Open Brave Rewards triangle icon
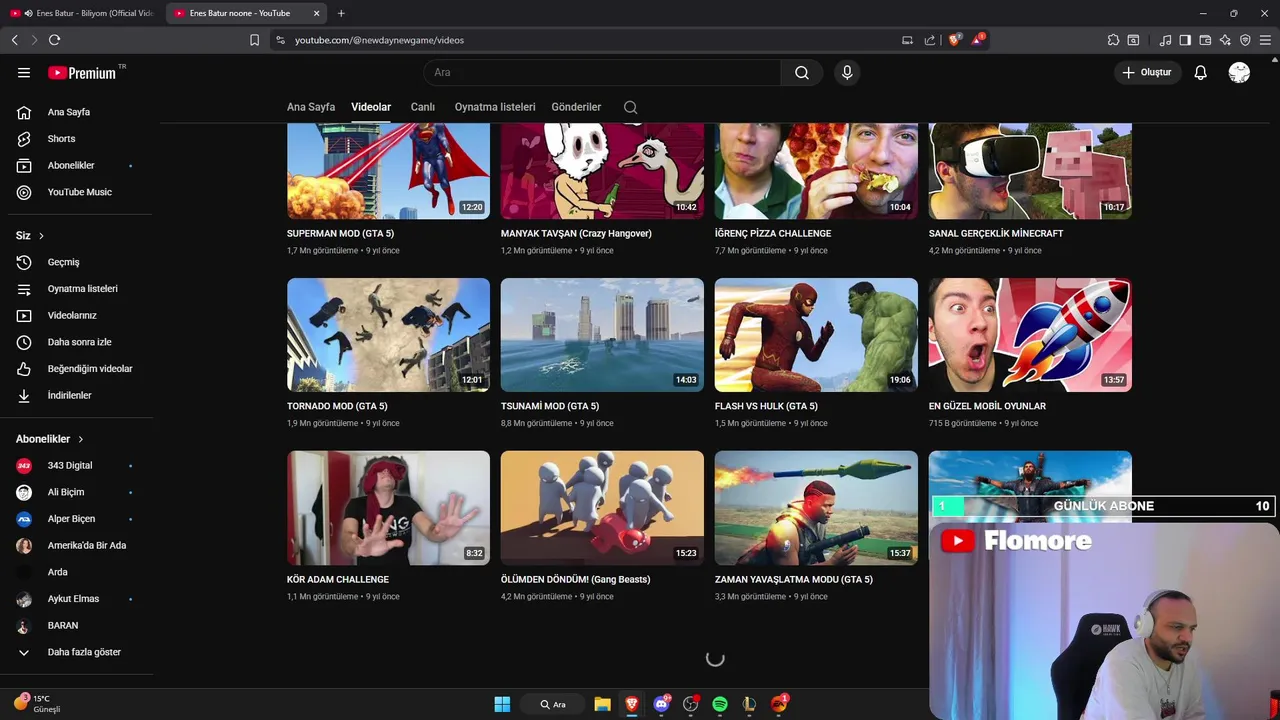Viewport: 1280px width, 720px height. coord(978,40)
